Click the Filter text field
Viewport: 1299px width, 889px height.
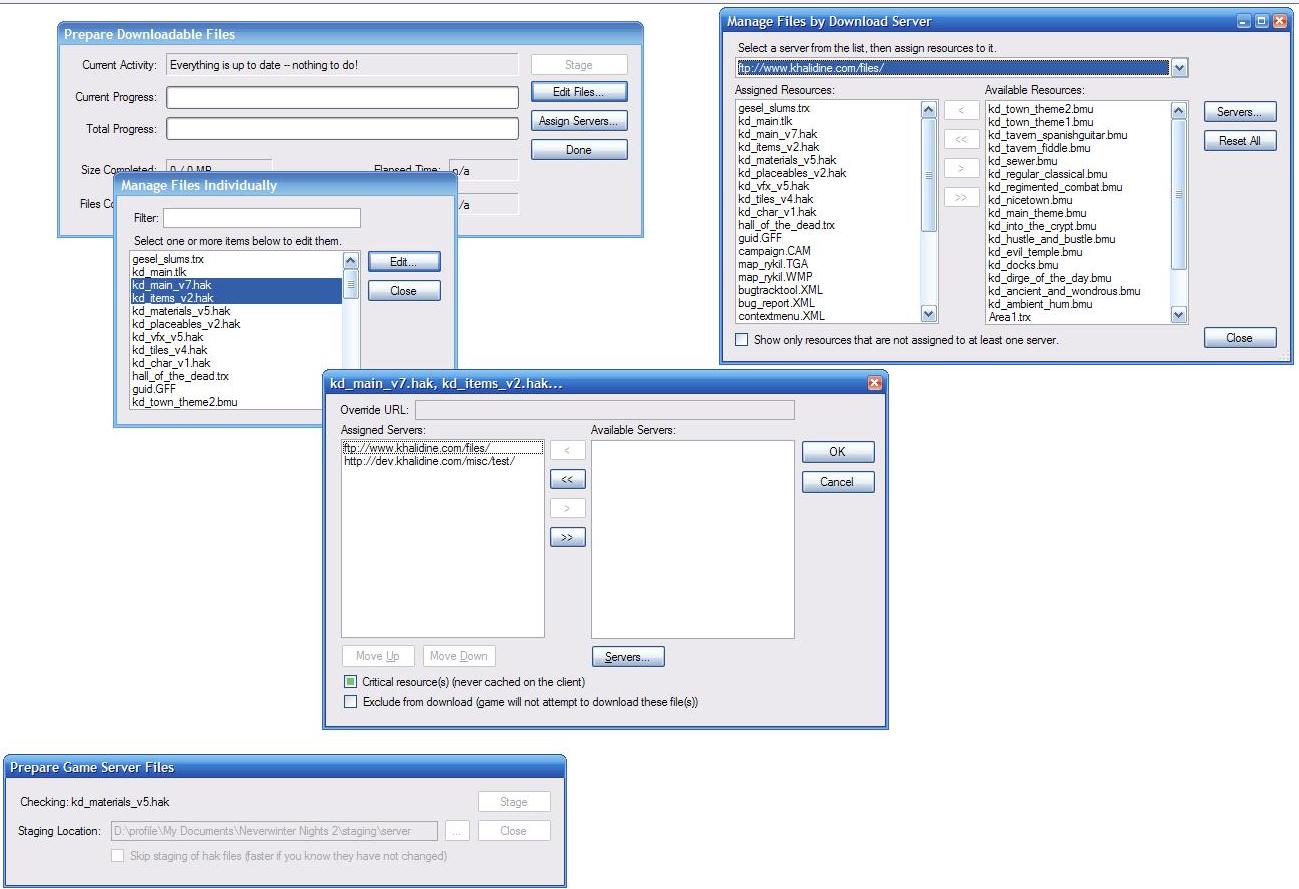point(261,218)
